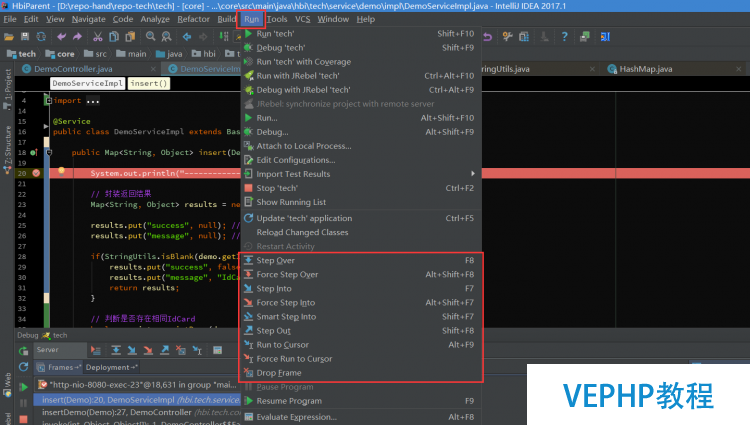Click the Replace icon next to Find
750x425 pixels.
[166, 37]
